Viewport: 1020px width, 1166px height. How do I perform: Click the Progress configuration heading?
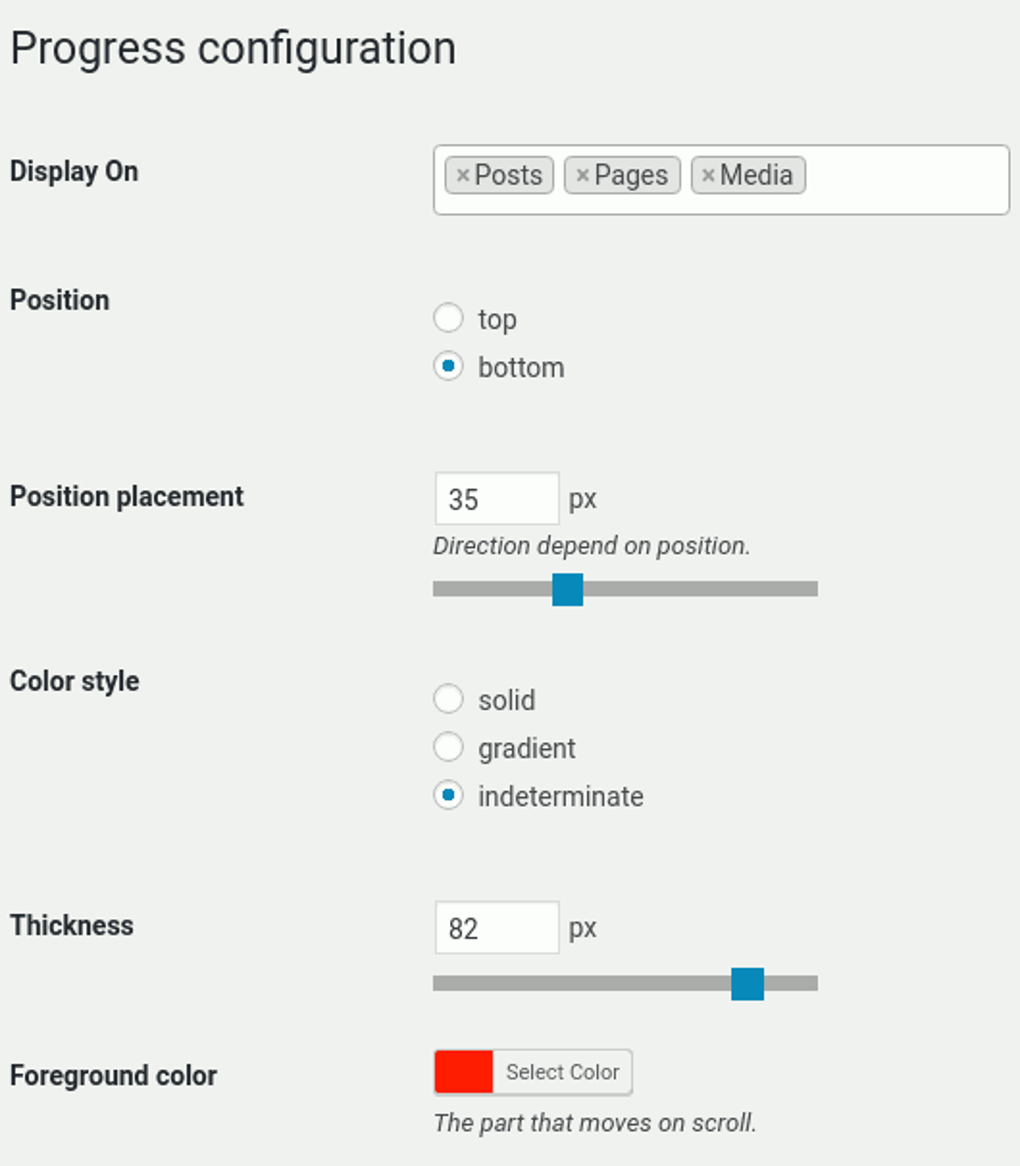(232, 47)
